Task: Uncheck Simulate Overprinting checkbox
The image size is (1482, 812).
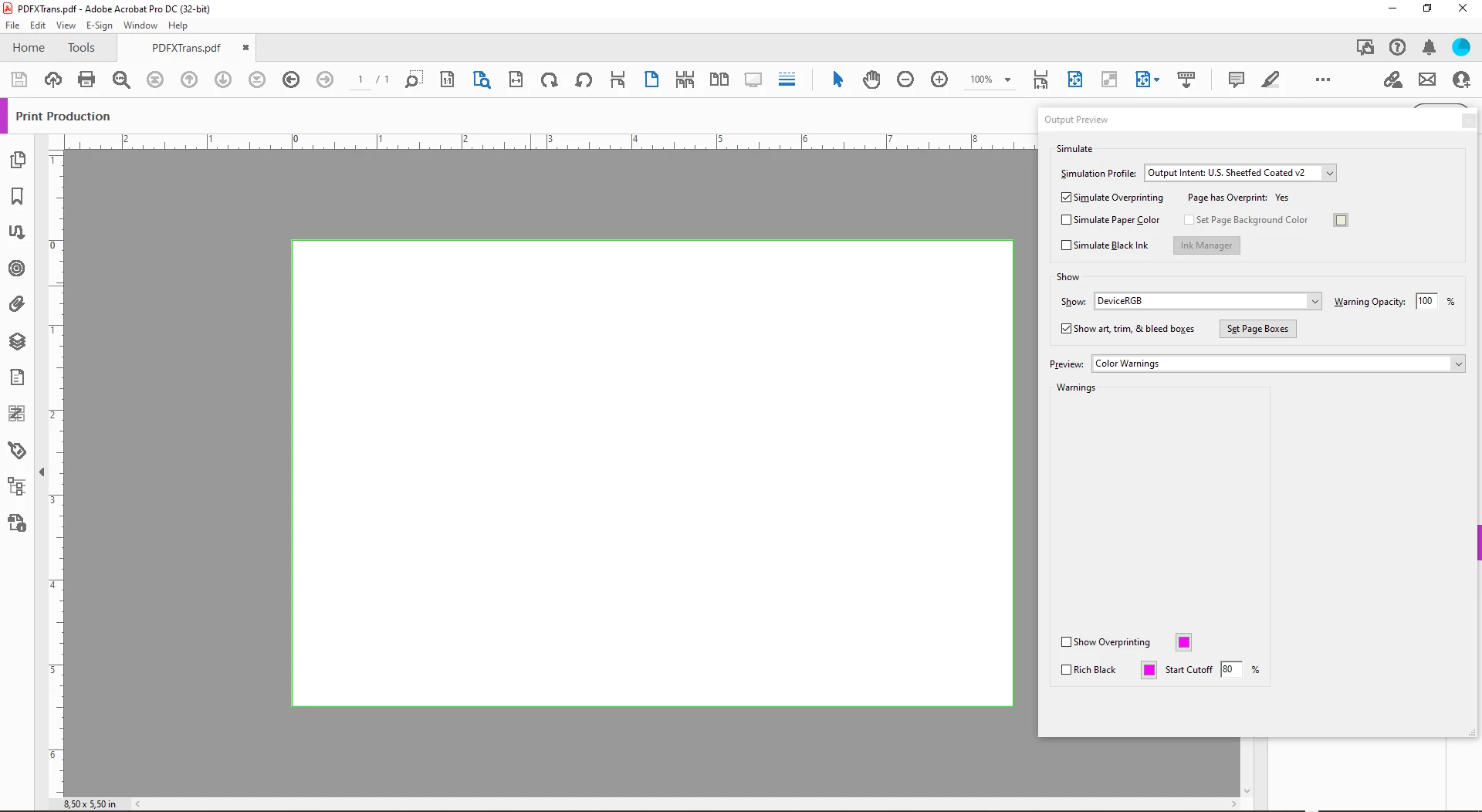Action: pos(1067,198)
